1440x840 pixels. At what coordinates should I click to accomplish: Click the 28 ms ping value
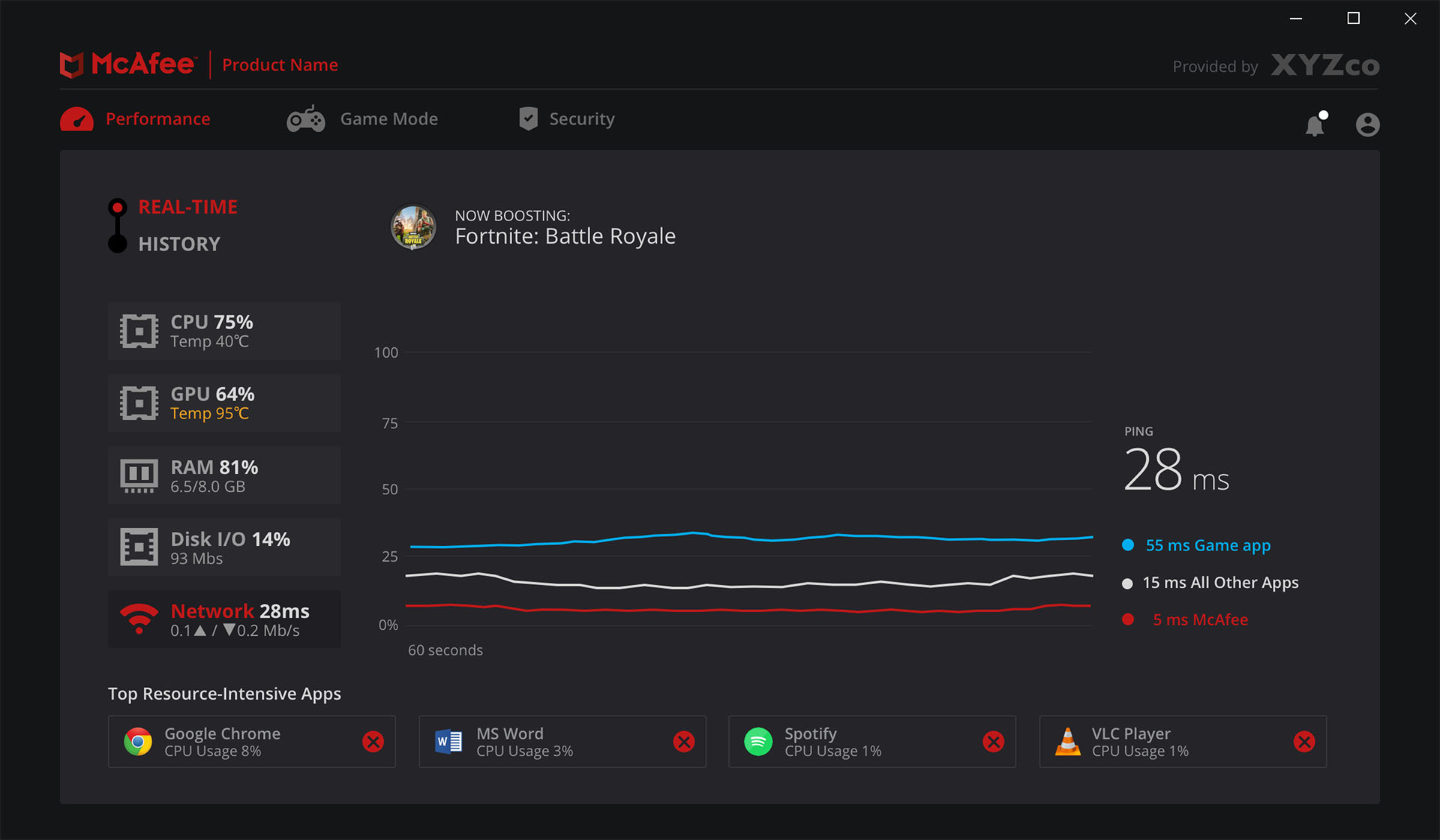click(1176, 471)
